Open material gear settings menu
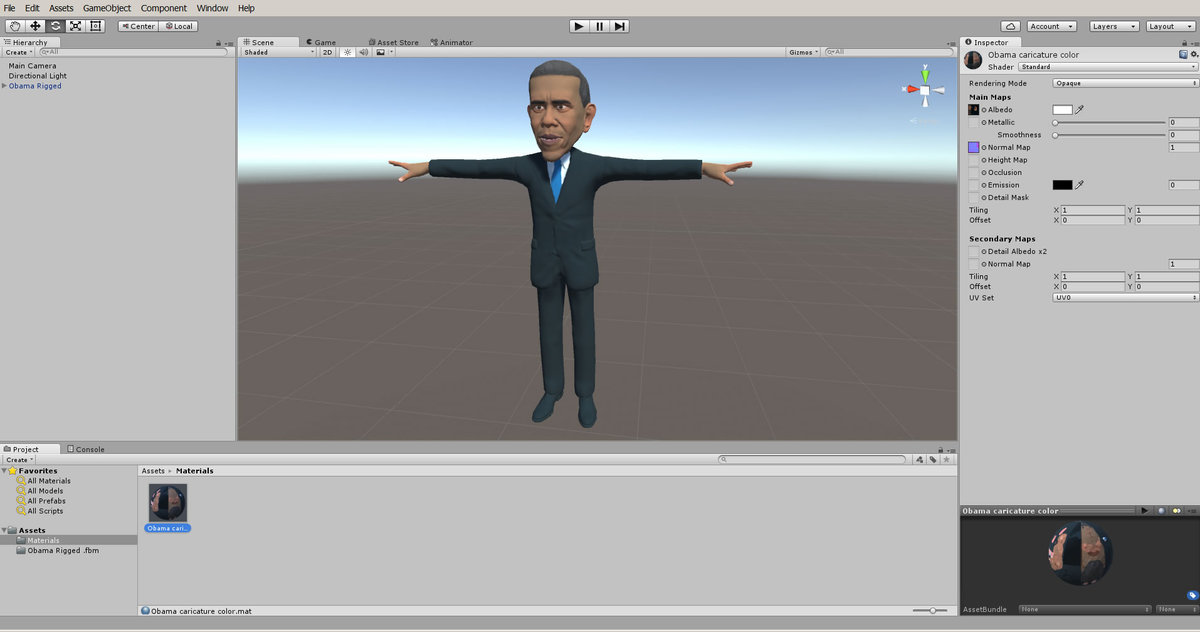1200x632 pixels. 1193,55
